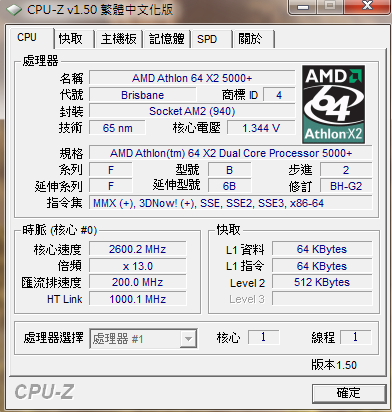The image size is (392, 412).
Task: Click the core voltage value 1.344 V
Action: tap(261, 128)
